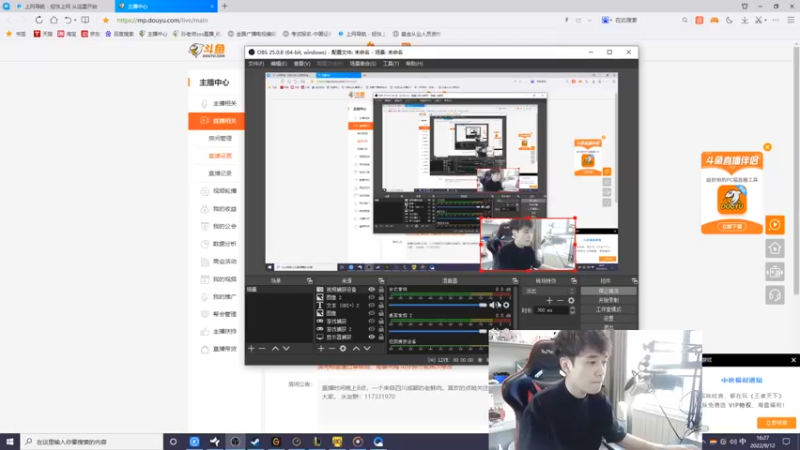Viewport: 800px width, 450px height.
Task: Adjust the 台式音响 volume slider
Action: click(x=438, y=305)
